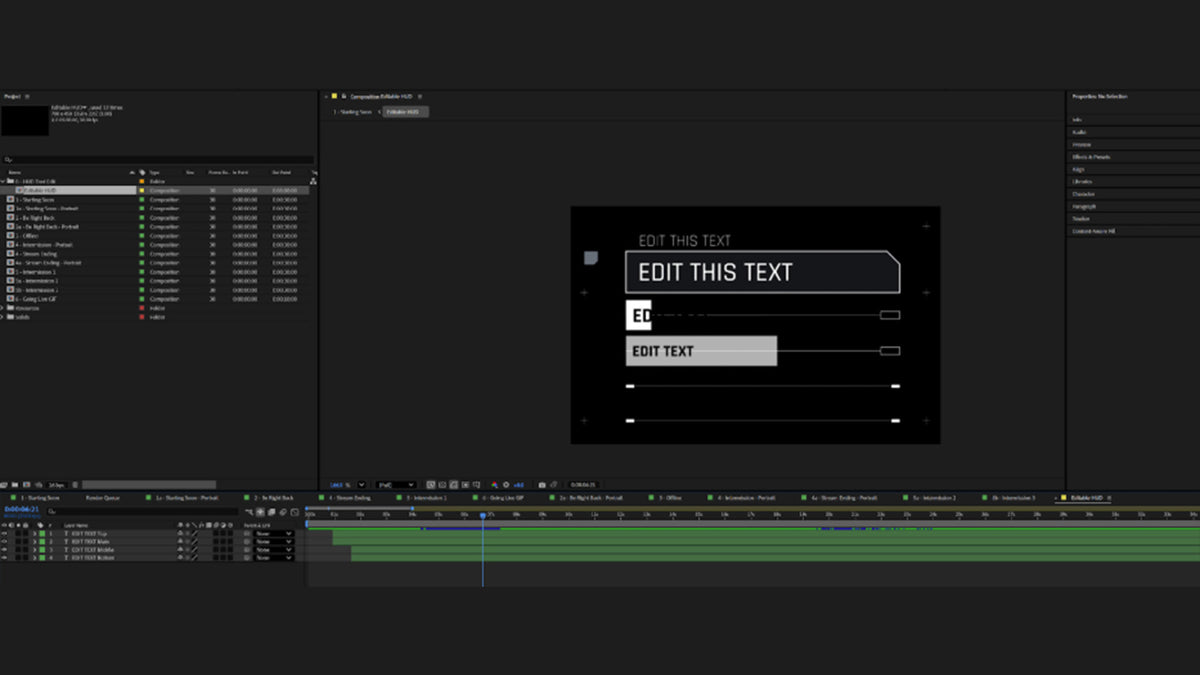This screenshot has width=1200, height=675.
Task: Toggle eye icon for EDIT TEXT Bottom layer
Action: (x=4, y=558)
